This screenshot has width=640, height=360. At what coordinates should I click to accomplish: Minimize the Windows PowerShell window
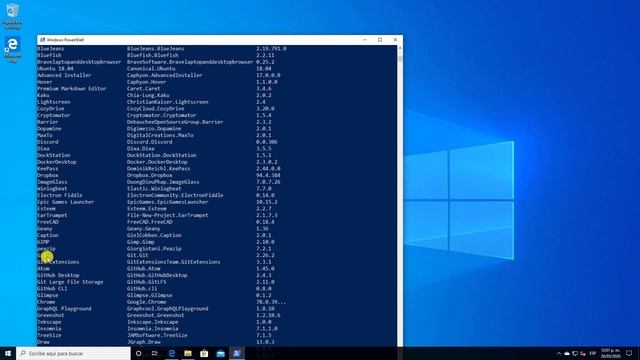click(x=365, y=40)
